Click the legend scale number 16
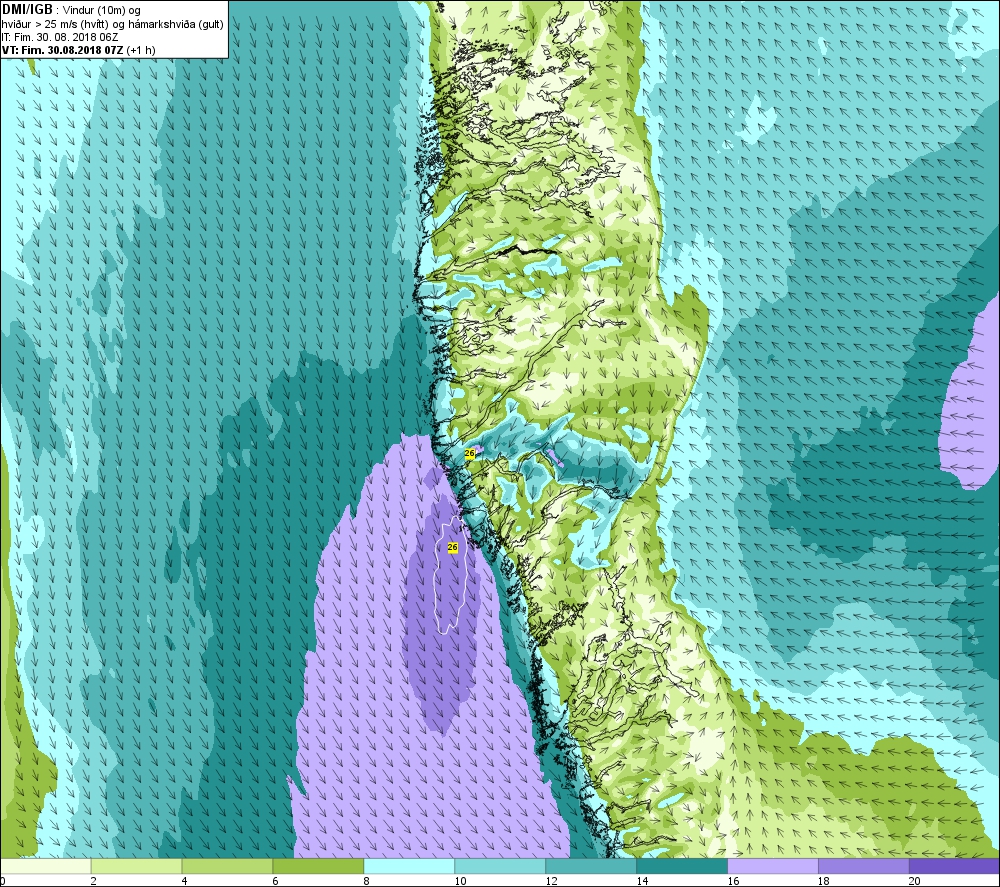Screen dimensions: 1000x887 click(733, 881)
